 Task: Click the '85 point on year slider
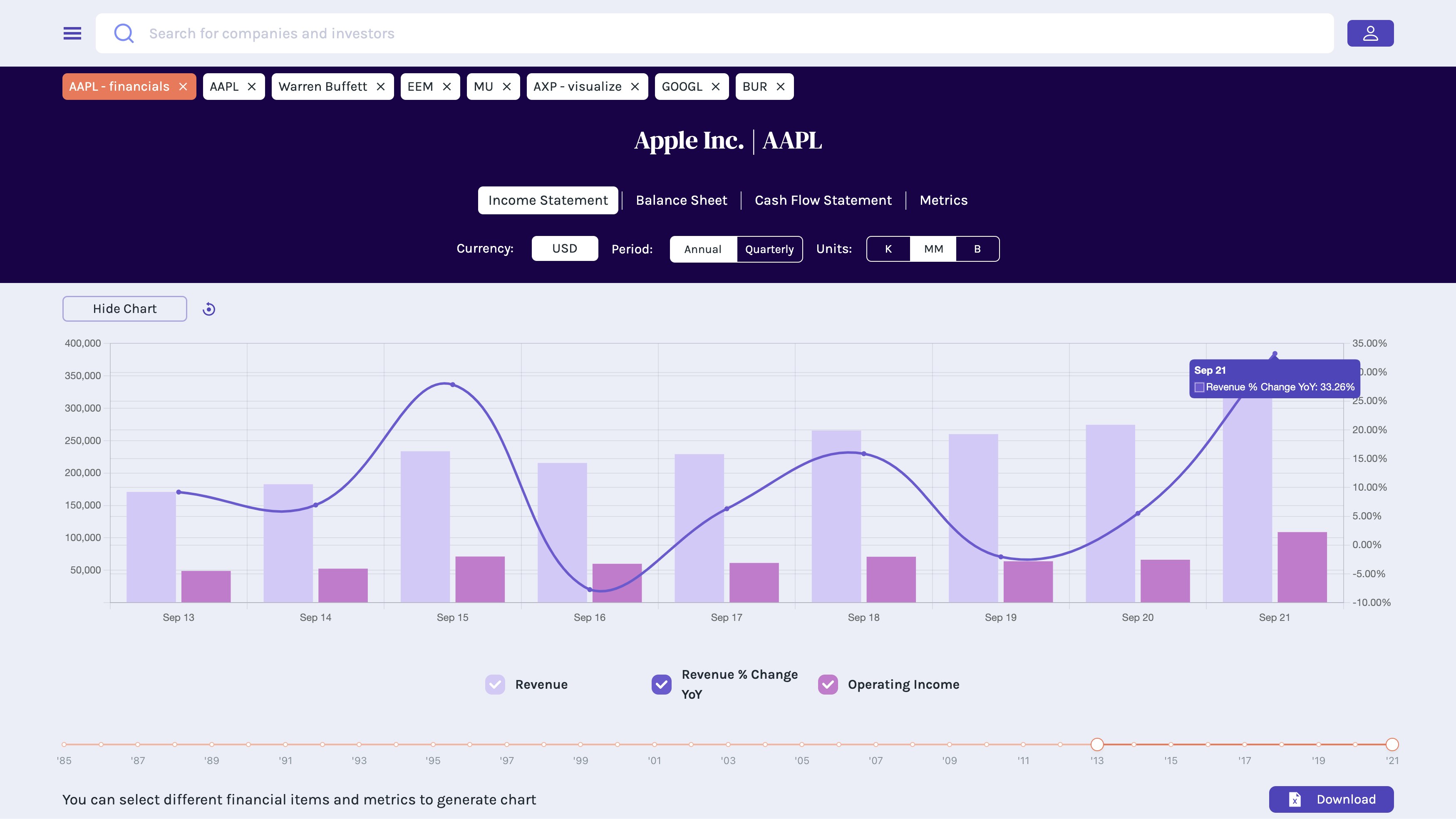(64, 745)
